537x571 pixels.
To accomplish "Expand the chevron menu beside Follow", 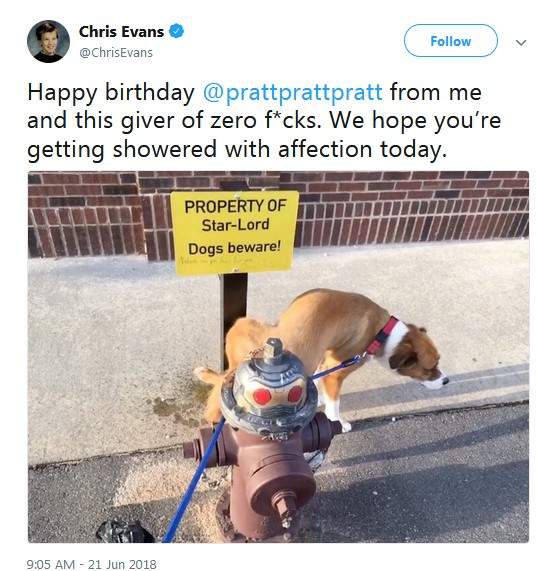I will click(x=521, y=43).
